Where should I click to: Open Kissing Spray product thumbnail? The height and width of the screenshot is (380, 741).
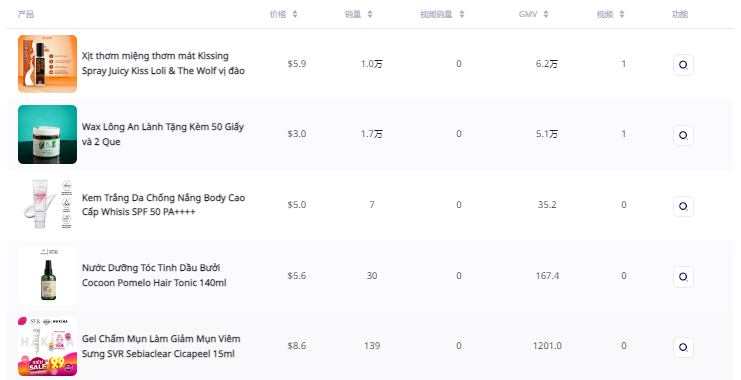click(47, 64)
